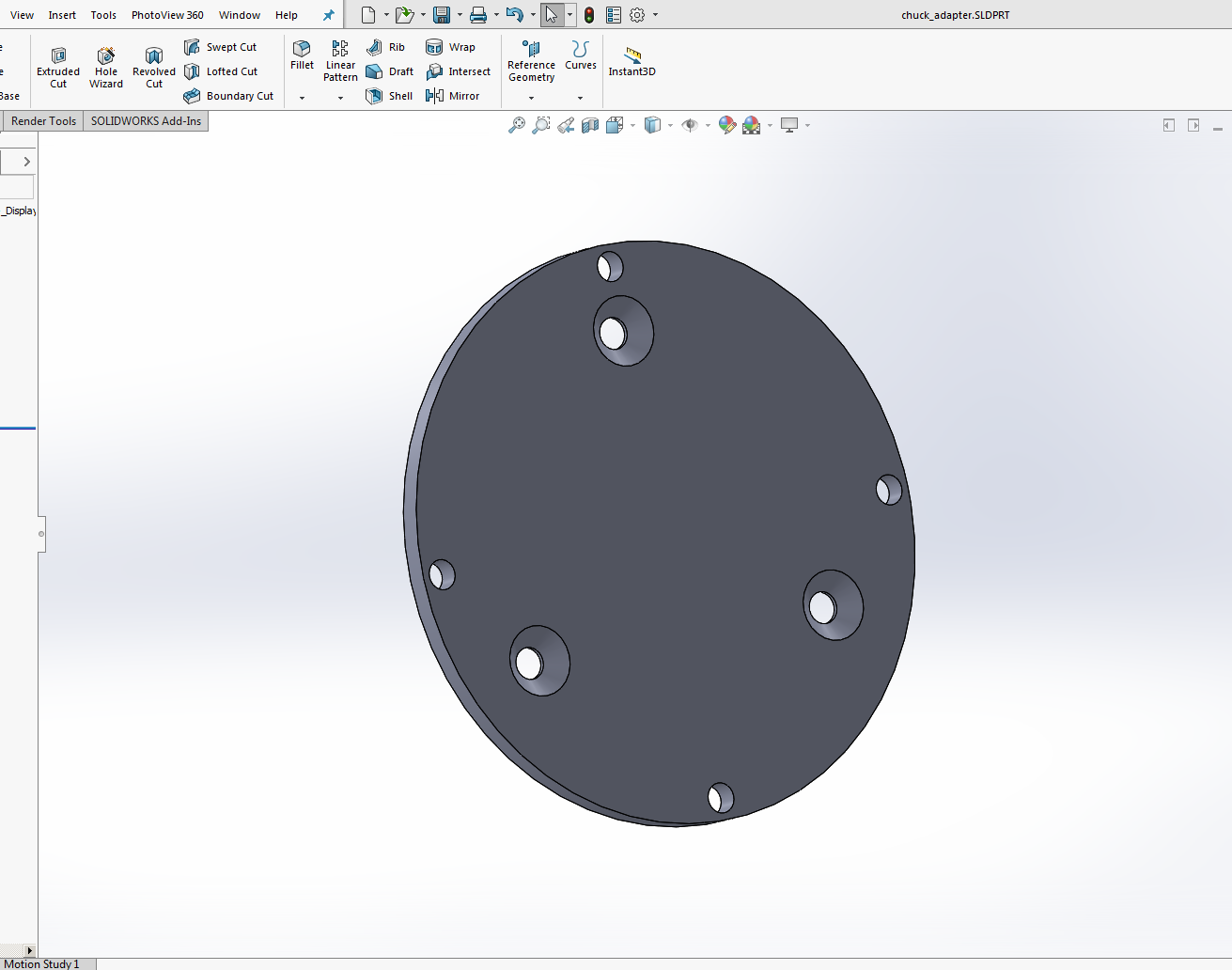Viewport: 1232px width, 970px height.
Task: Create a new document
Action: [368, 15]
